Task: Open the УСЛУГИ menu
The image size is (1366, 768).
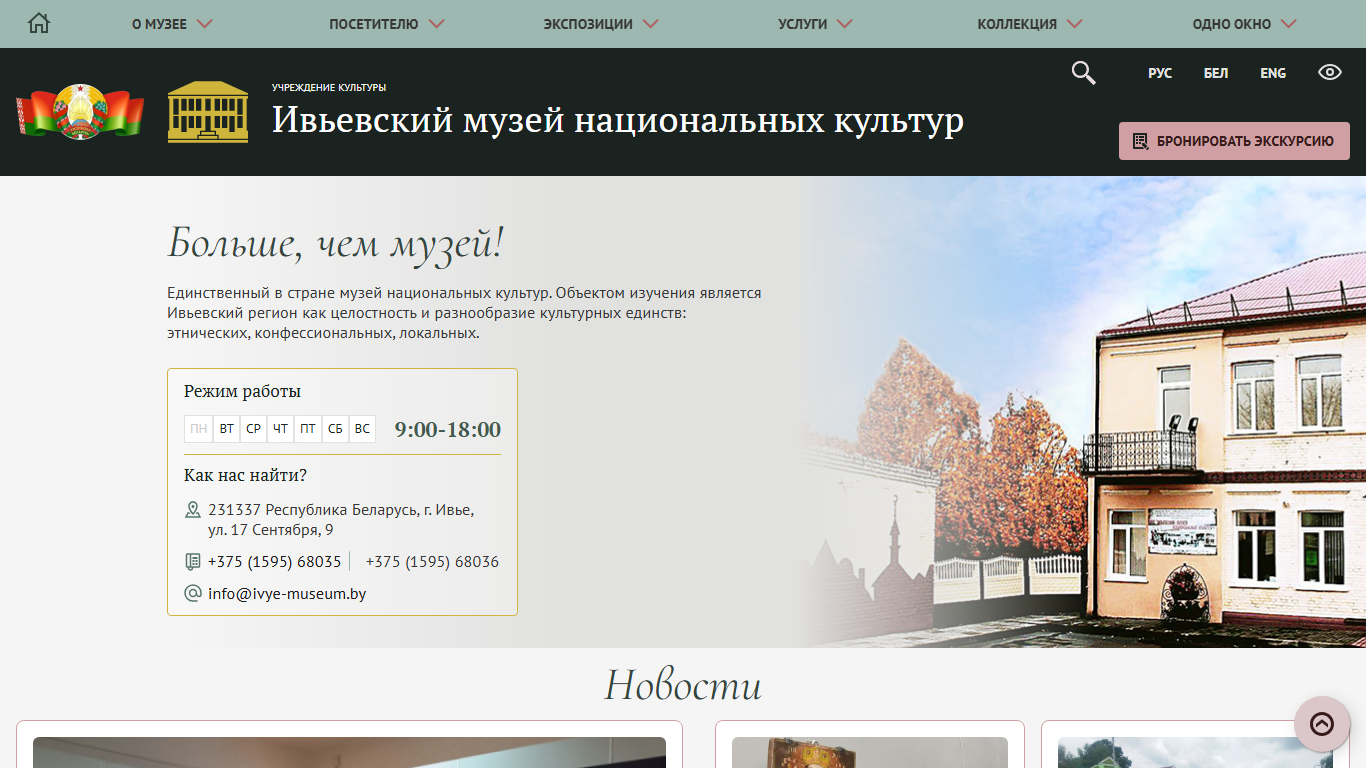Action: (x=802, y=24)
